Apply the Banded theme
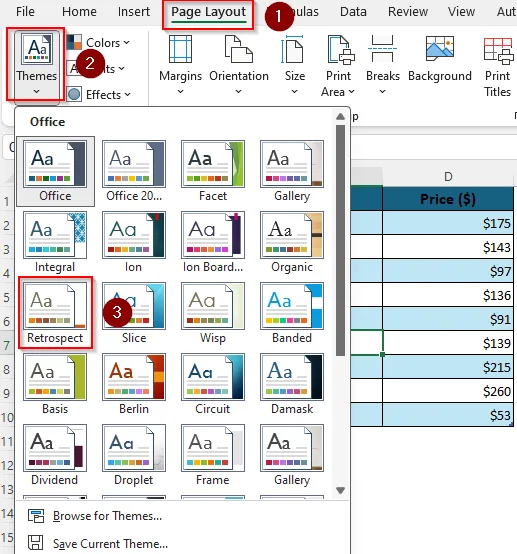517x554 pixels. click(292, 313)
